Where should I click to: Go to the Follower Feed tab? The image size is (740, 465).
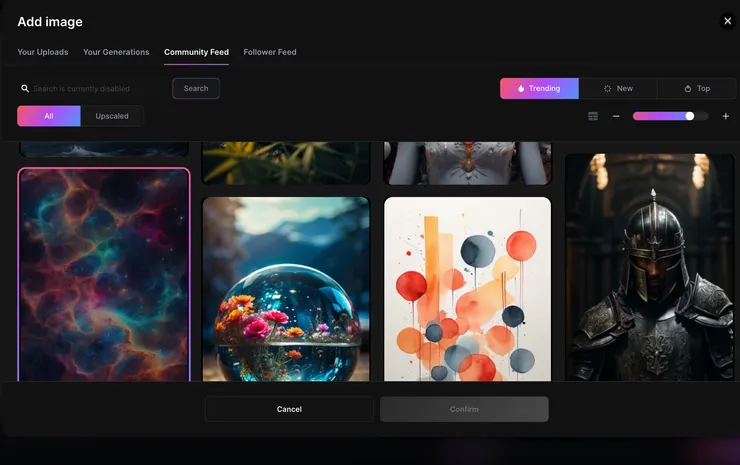(x=270, y=52)
